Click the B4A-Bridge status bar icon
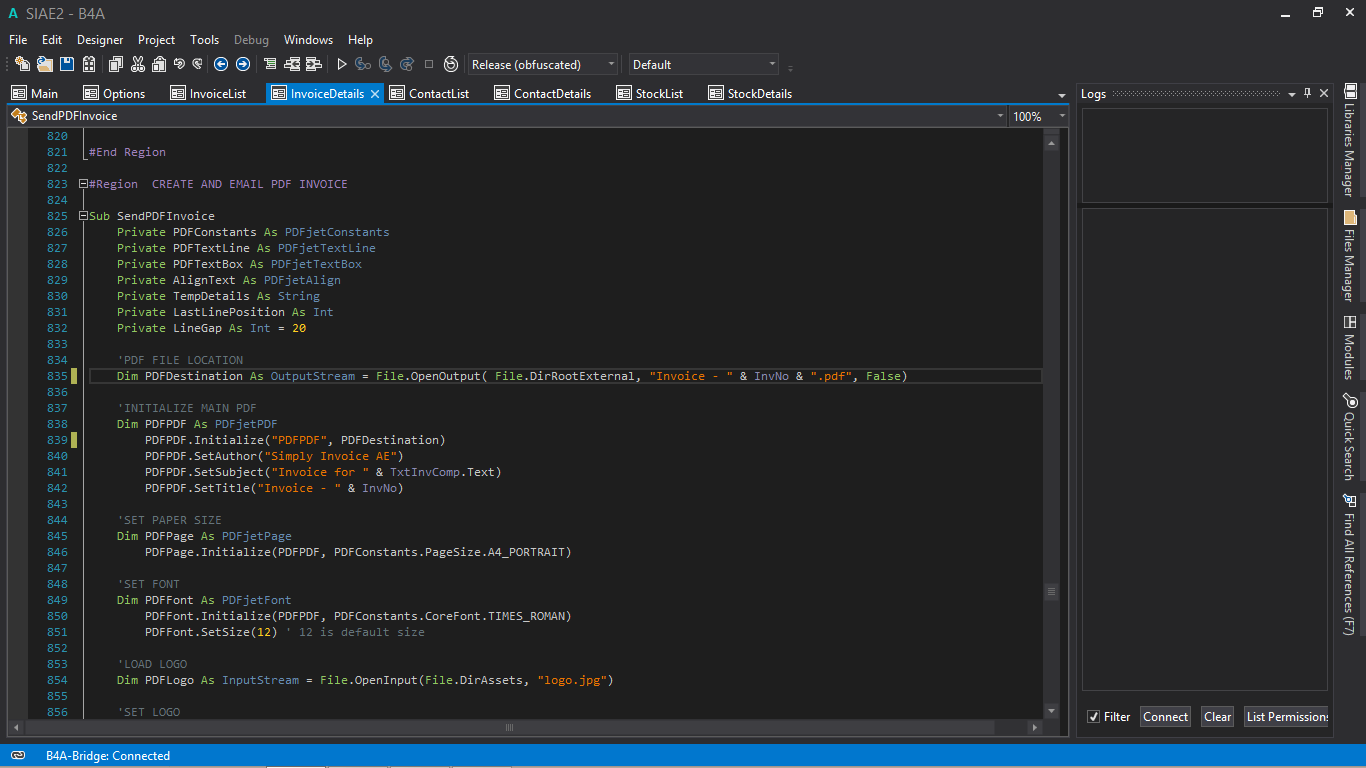The height and width of the screenshot is (768, 1366). [18, 756]
